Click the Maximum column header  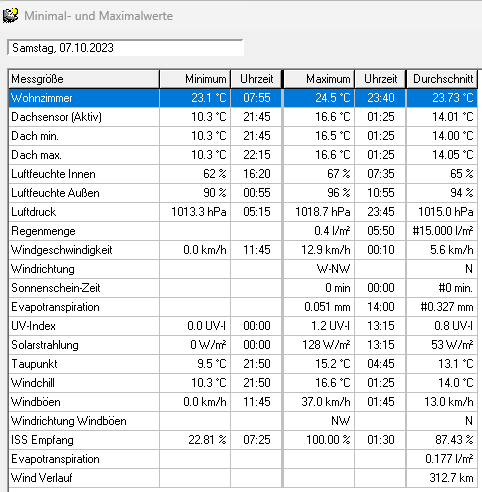319,79
